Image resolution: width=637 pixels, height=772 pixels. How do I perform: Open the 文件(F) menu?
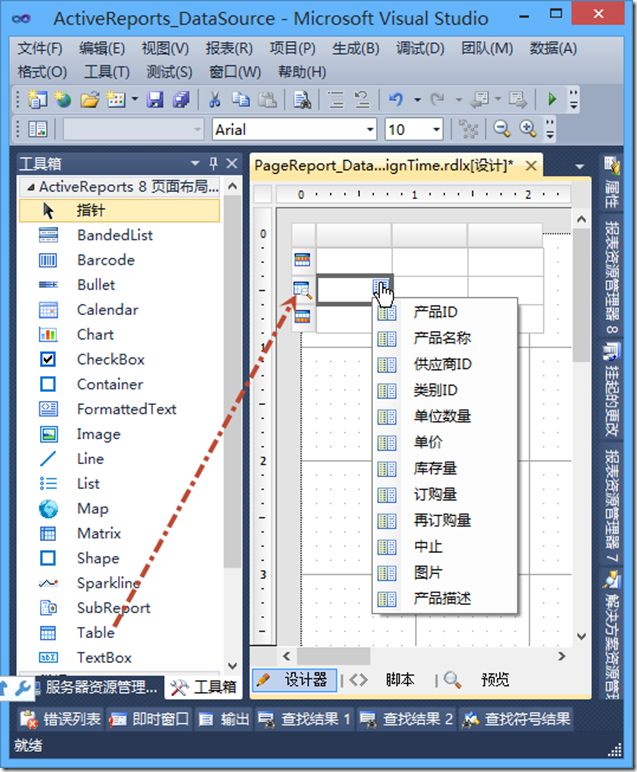(40, 49)
